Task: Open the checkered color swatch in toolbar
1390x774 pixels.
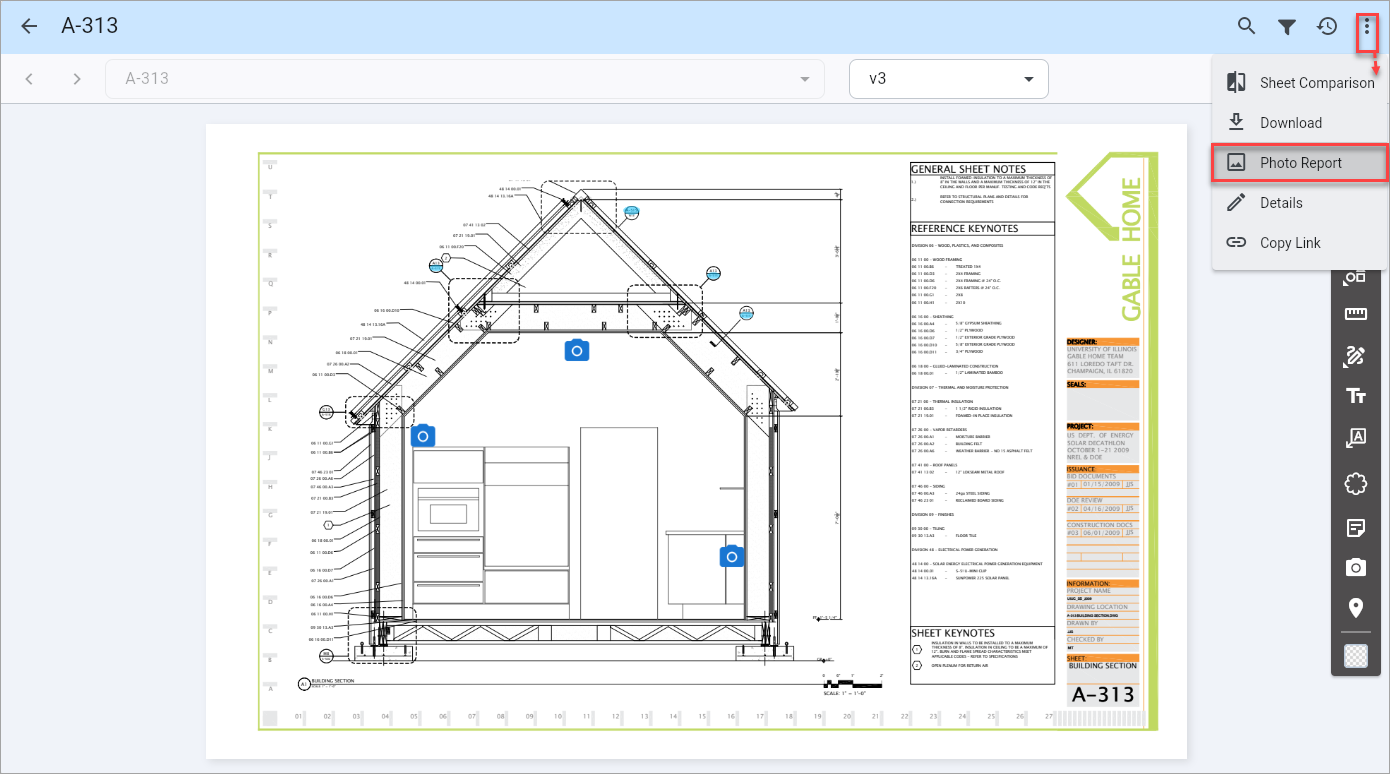Action: click(x=1356, y=655)
